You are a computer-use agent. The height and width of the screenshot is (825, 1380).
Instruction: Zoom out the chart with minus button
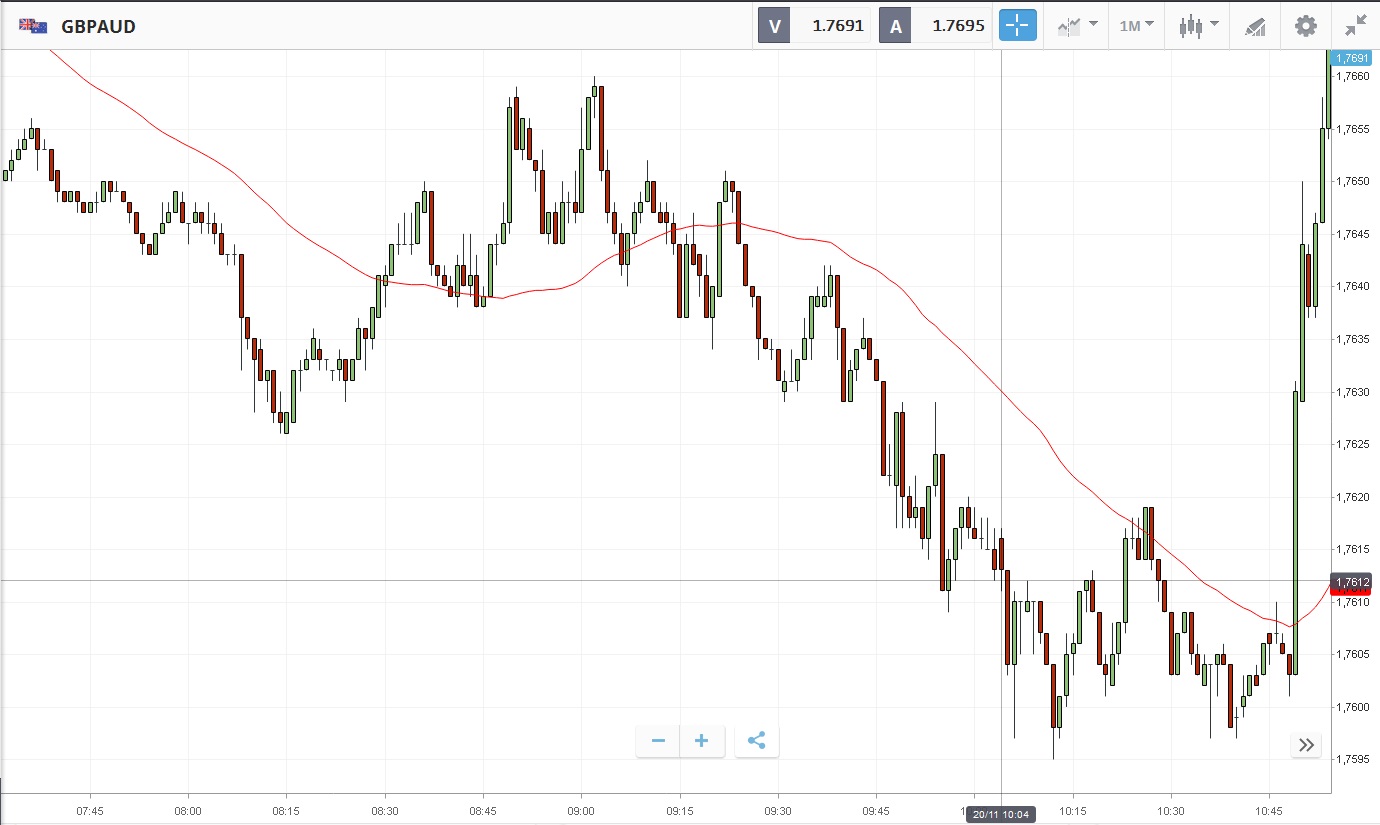coord(658,741)
